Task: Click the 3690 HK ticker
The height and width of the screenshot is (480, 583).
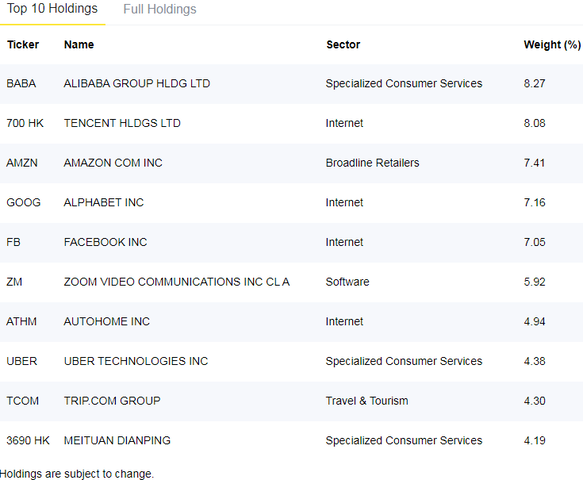Action: tap(28, 440)
